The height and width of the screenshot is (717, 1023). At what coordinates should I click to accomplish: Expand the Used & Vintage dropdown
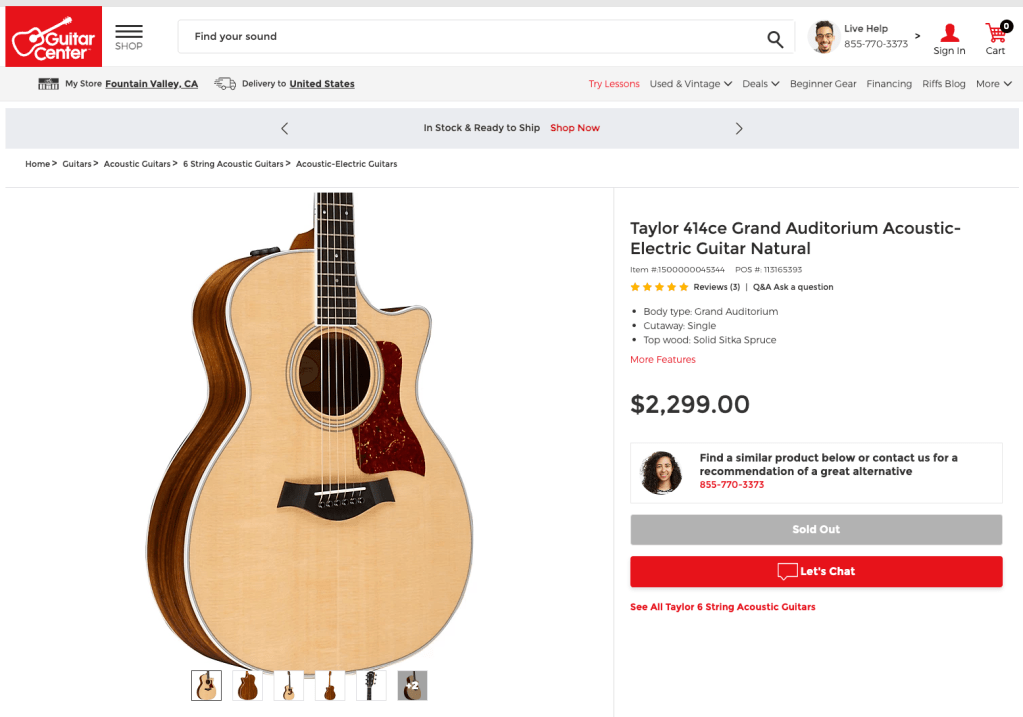[x=690, y=84]
